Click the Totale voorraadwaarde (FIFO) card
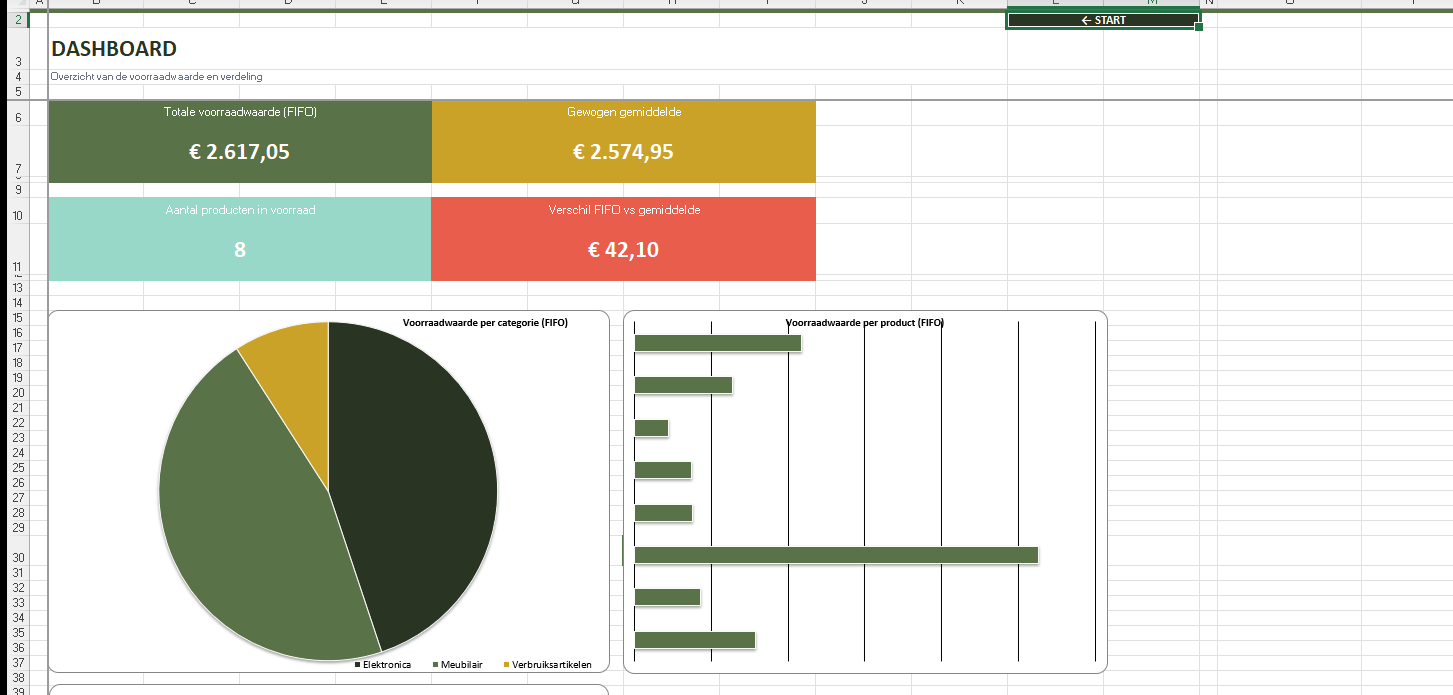 coord(240,141)
